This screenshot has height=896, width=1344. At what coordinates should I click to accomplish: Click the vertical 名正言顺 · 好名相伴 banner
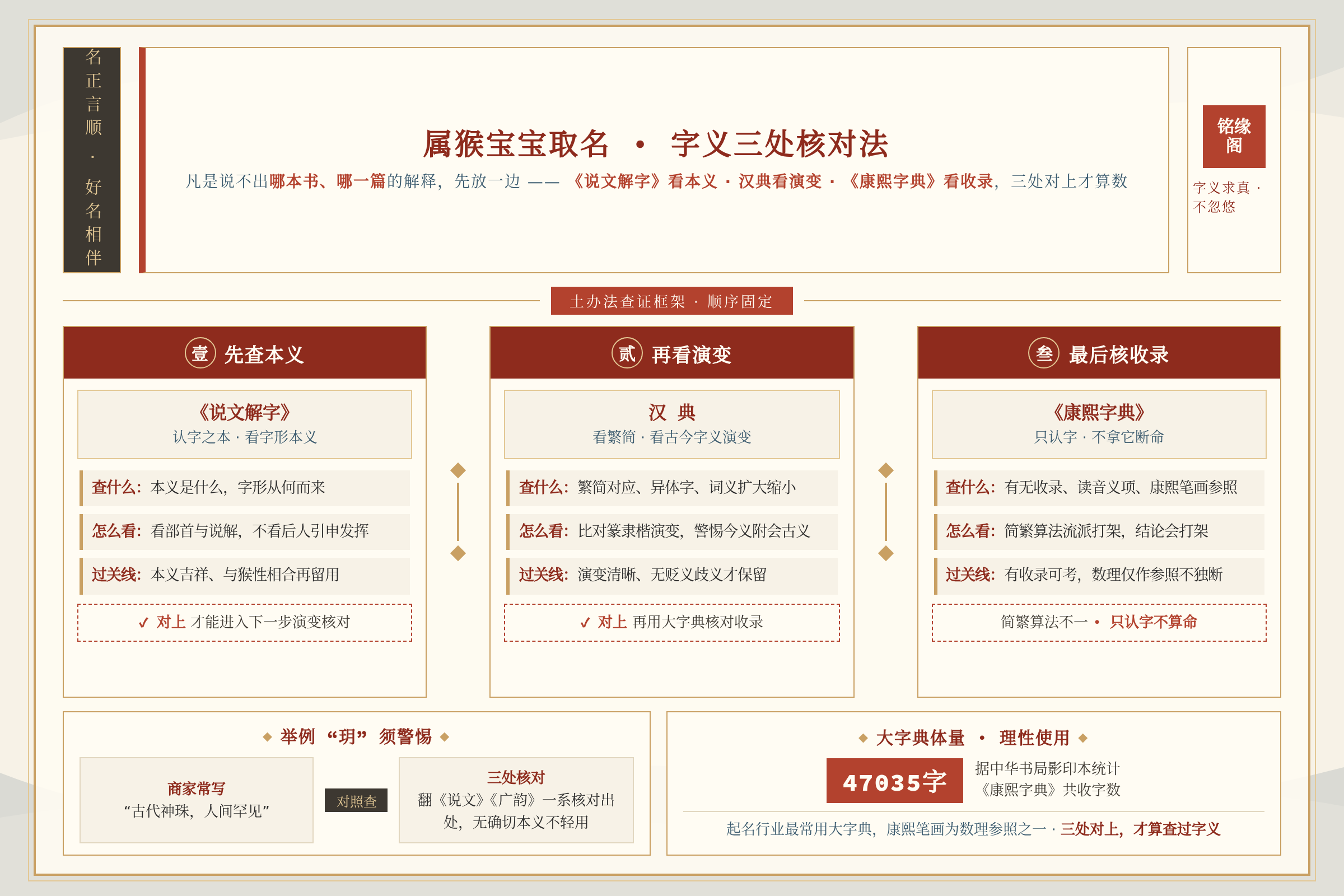[92, 160]
